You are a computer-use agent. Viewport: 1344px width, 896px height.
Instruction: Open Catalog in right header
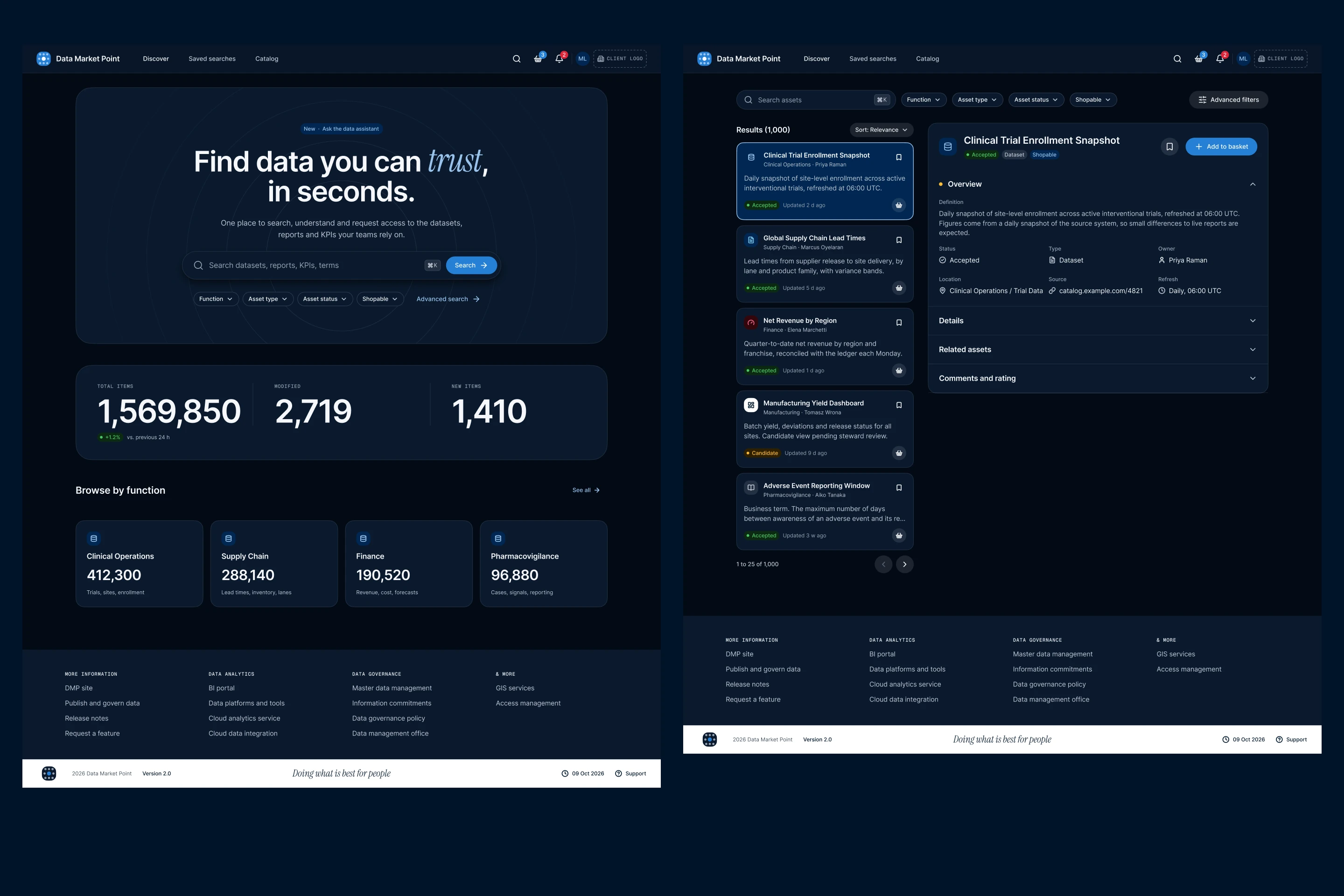coord(927,59)
